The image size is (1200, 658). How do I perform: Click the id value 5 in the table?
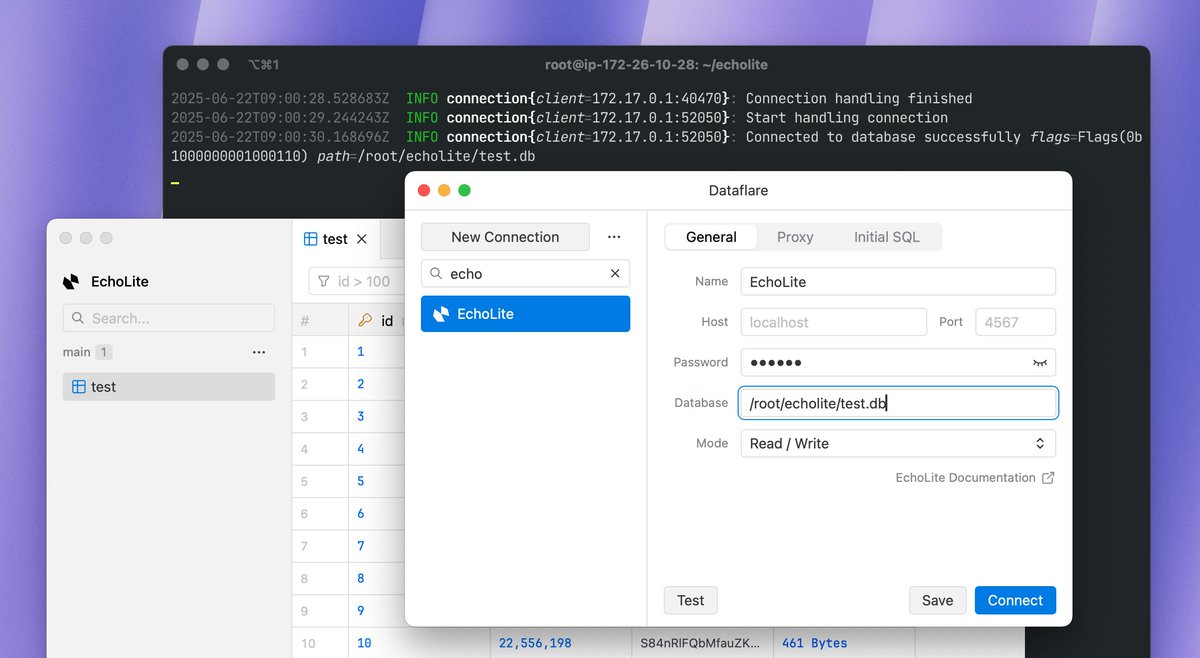(361, 481)
